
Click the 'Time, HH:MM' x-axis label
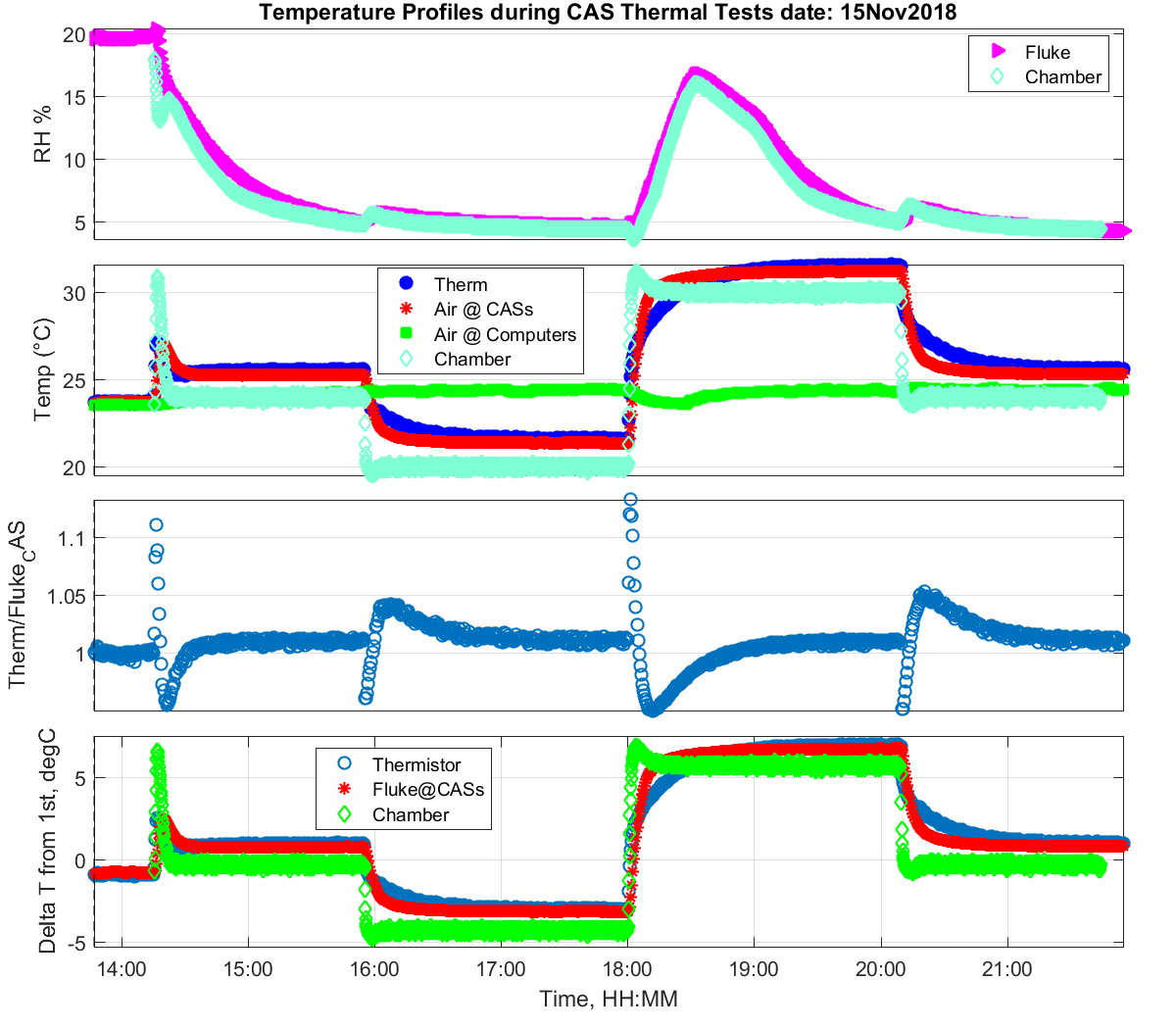608,1000
